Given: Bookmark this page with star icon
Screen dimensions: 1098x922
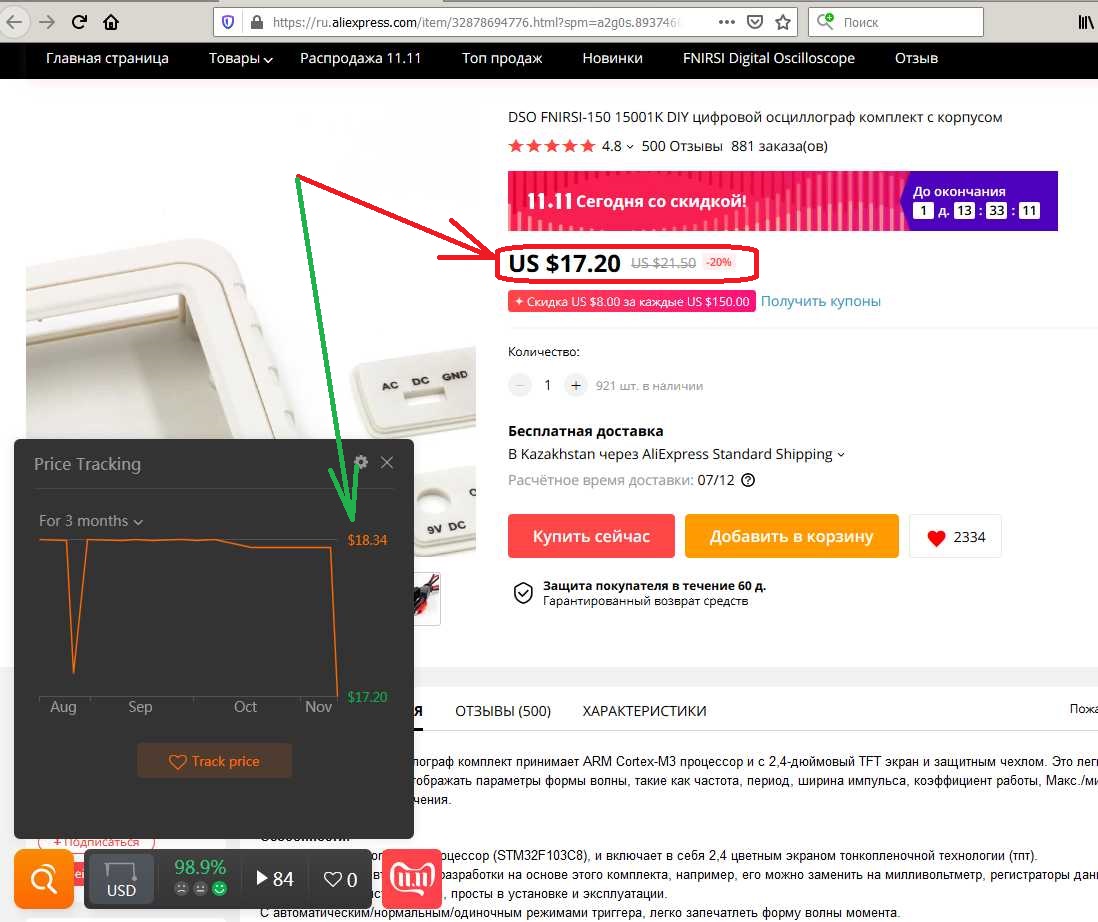Looking at the screenshot, I should (x=783, y=22).
